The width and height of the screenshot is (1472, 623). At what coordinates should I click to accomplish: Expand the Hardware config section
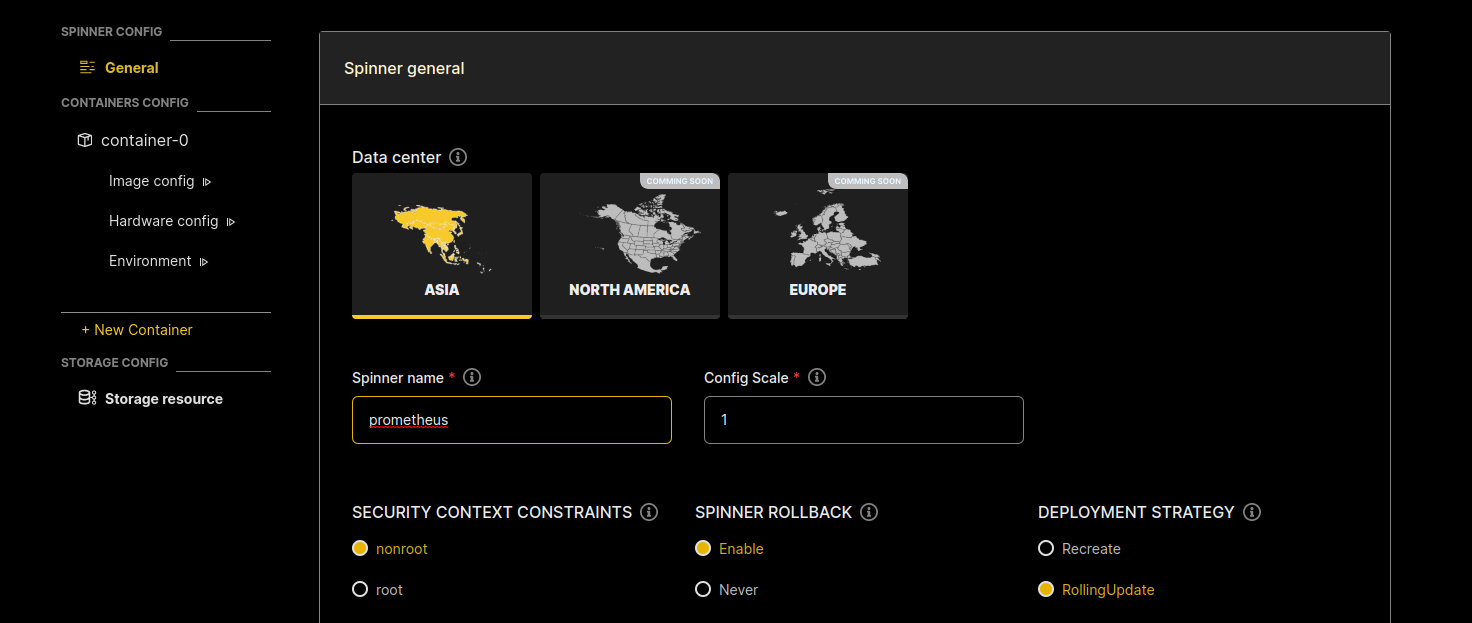[x=231, y=222]
